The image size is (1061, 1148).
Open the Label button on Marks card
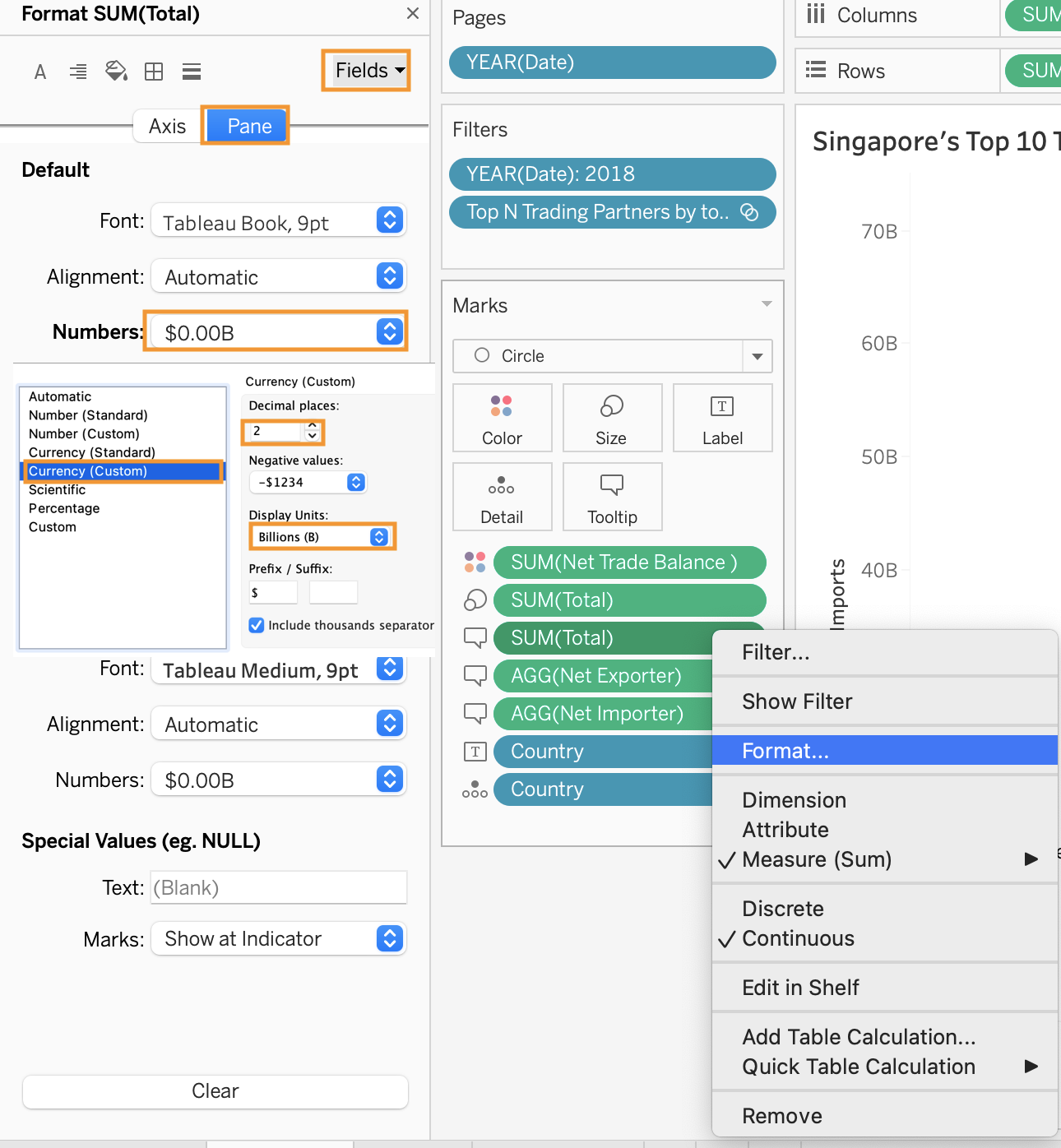722,418
